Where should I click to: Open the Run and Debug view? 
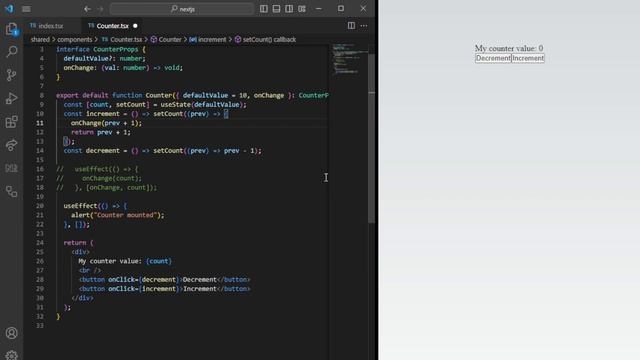coord(11,98)
